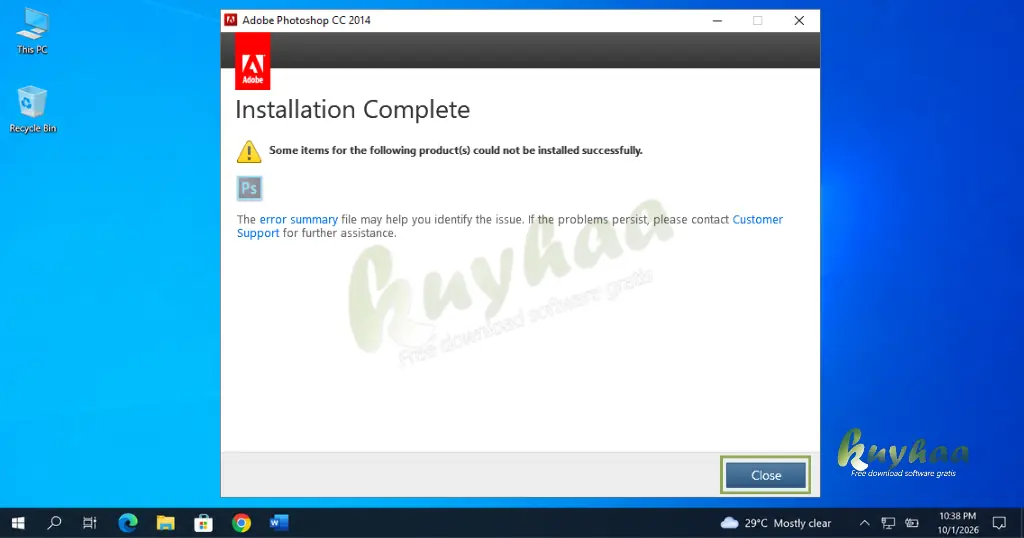Open the weather widget showing 29°C
The width and height of the screenshot is (1024, 538).
pyautogui.click(x=775, y=523)
